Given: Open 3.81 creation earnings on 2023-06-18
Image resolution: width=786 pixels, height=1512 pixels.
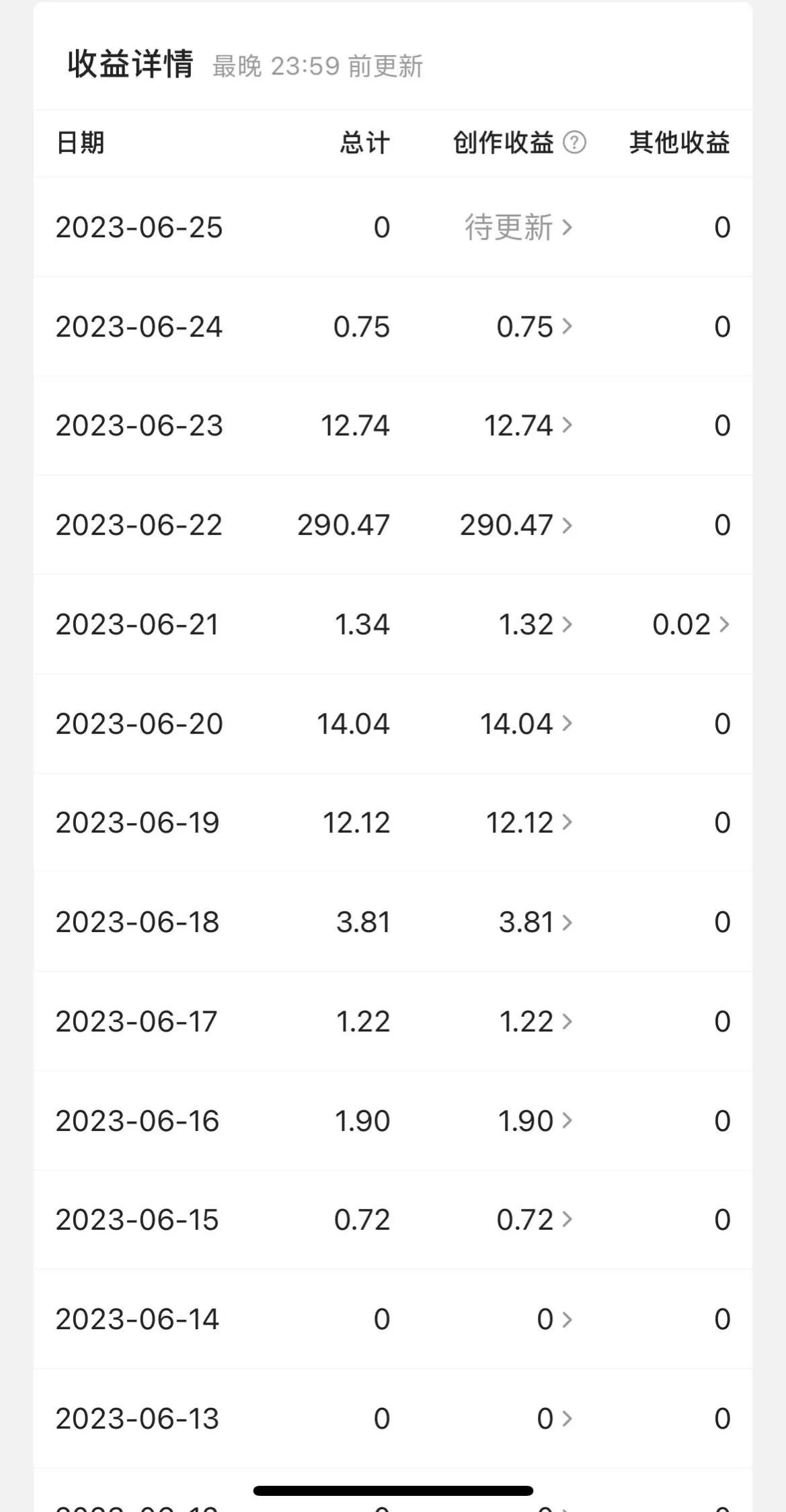Looking at the screenshot, I should [x=535, y=922].
